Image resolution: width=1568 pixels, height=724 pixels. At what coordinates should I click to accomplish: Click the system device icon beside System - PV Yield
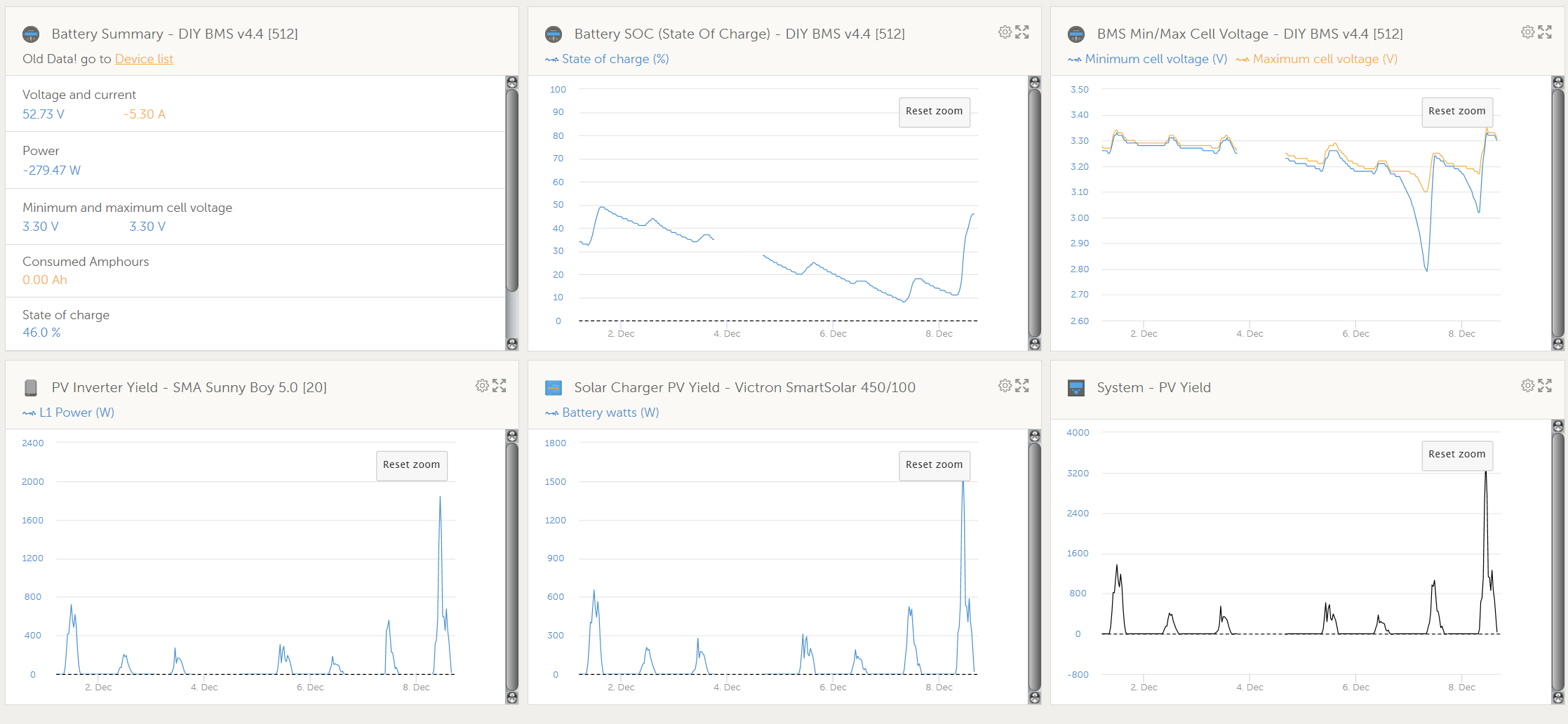(x=1076, y=388)
